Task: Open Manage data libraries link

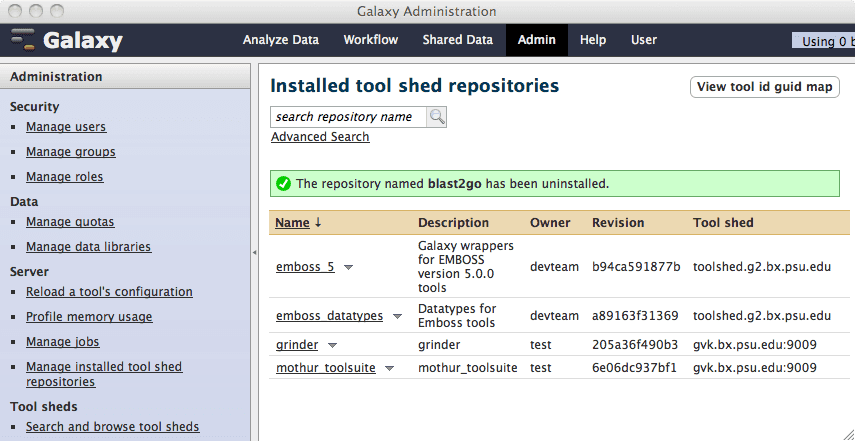Action: click(x=88, y=247)
